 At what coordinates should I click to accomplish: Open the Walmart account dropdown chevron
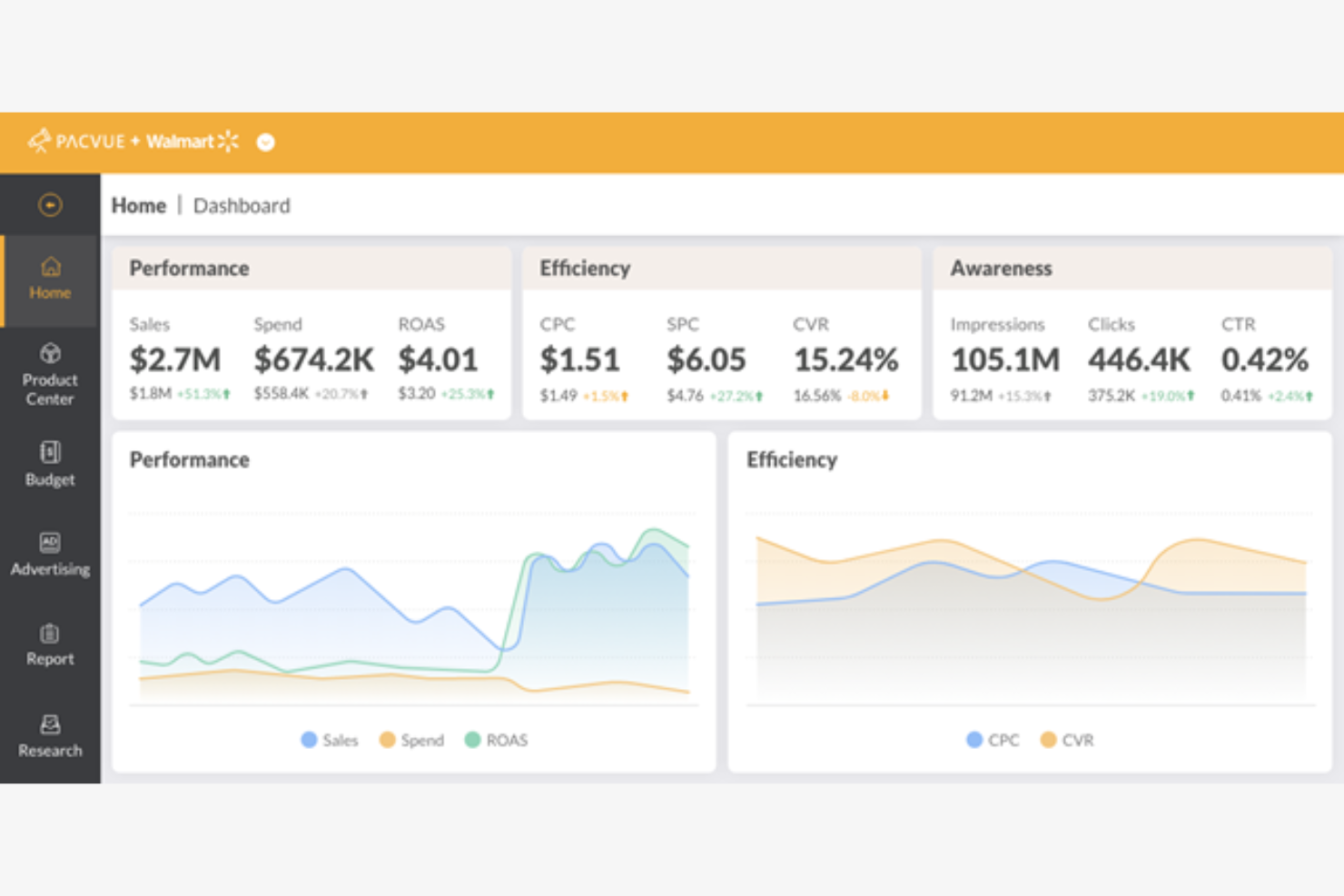264,143
